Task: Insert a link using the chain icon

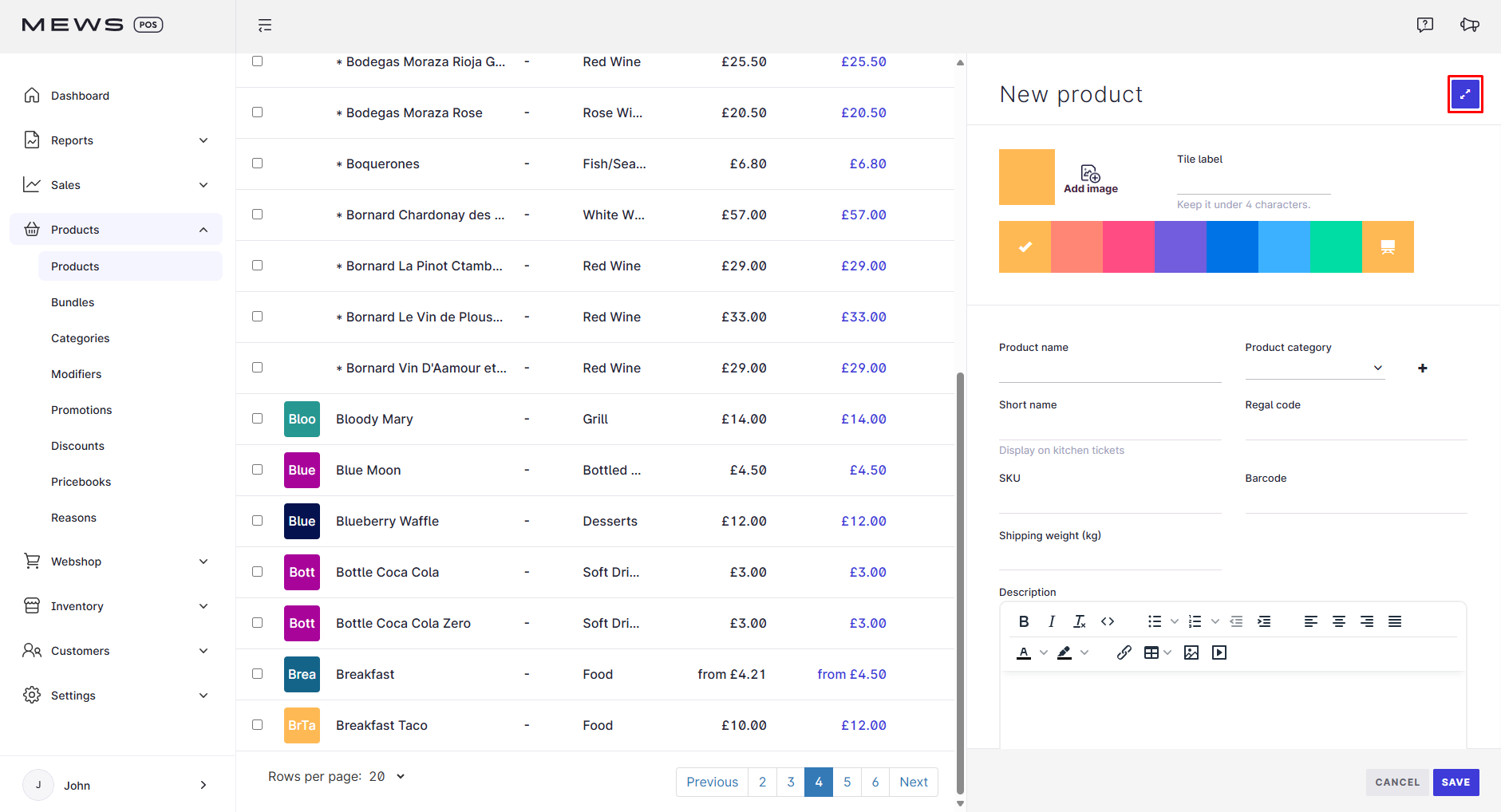Action: pyautogui.click(x=1124, y=652)
